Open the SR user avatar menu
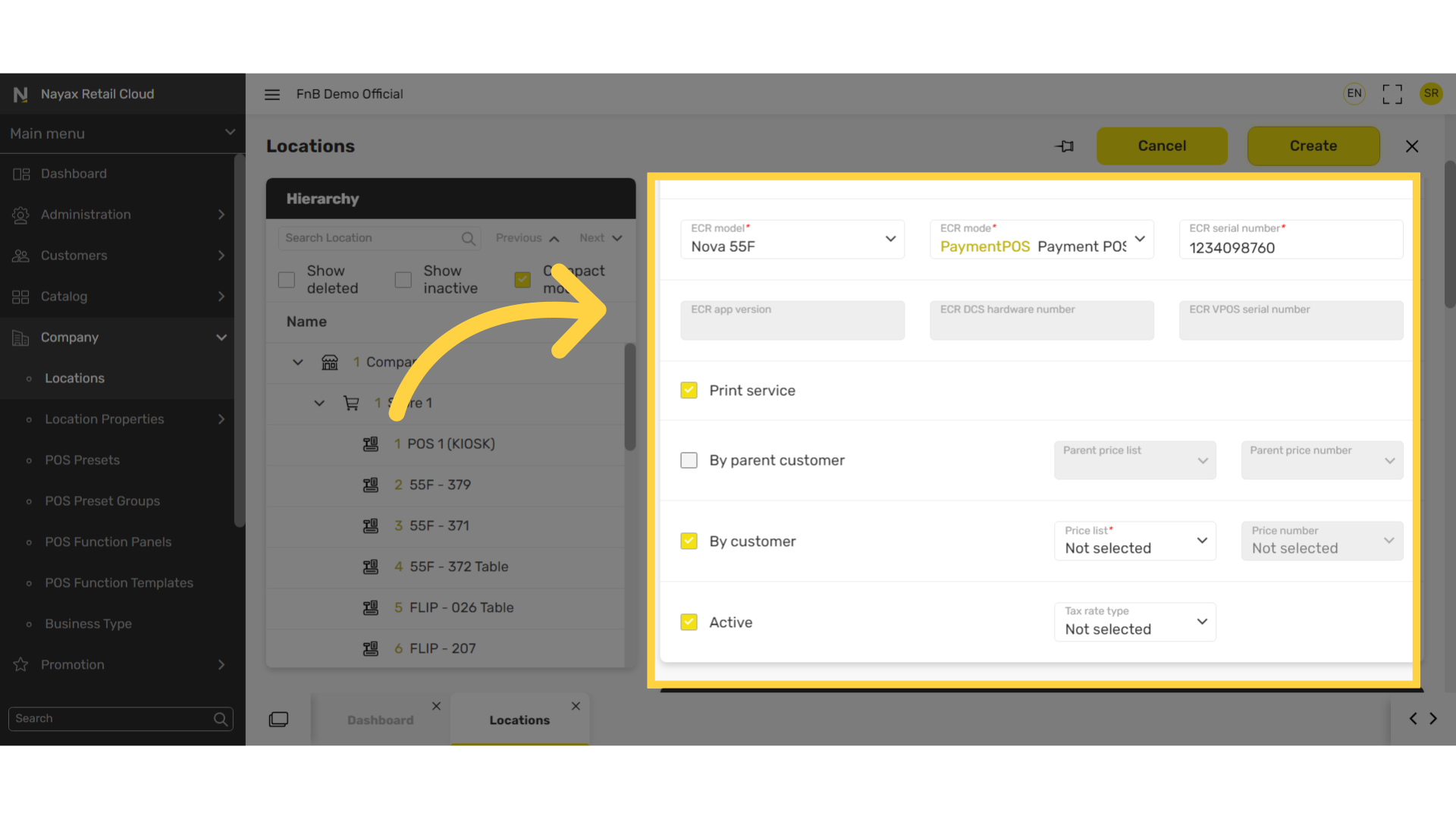The width and height of the screenshot is (1456, 819). (1431, 93)
